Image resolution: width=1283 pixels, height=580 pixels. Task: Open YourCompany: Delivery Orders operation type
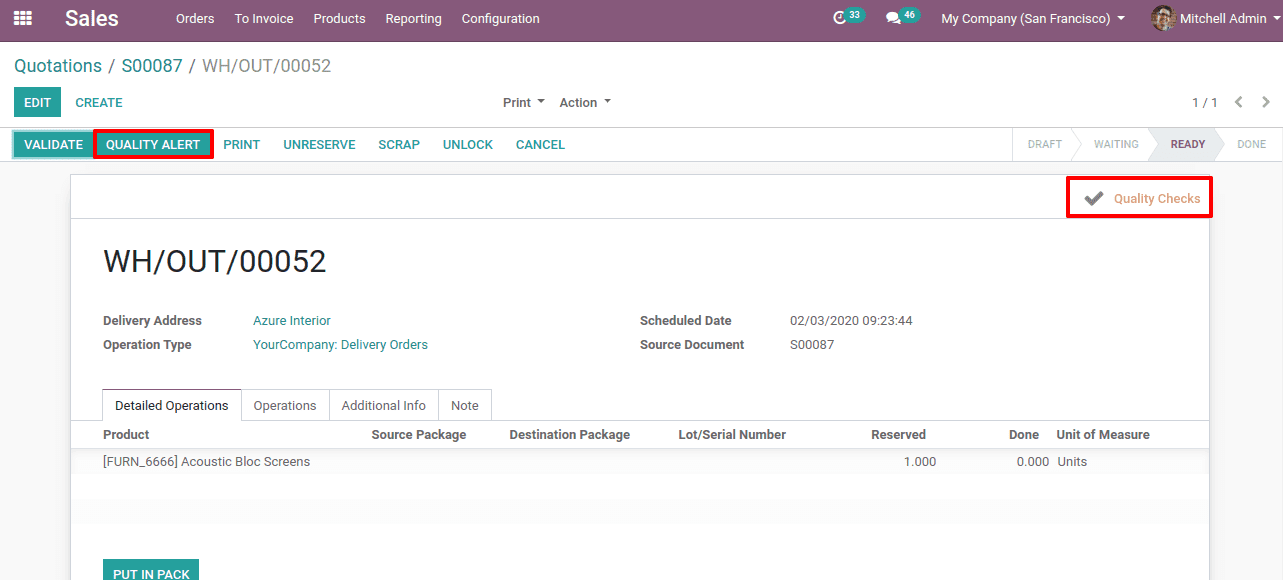[340, 345]
